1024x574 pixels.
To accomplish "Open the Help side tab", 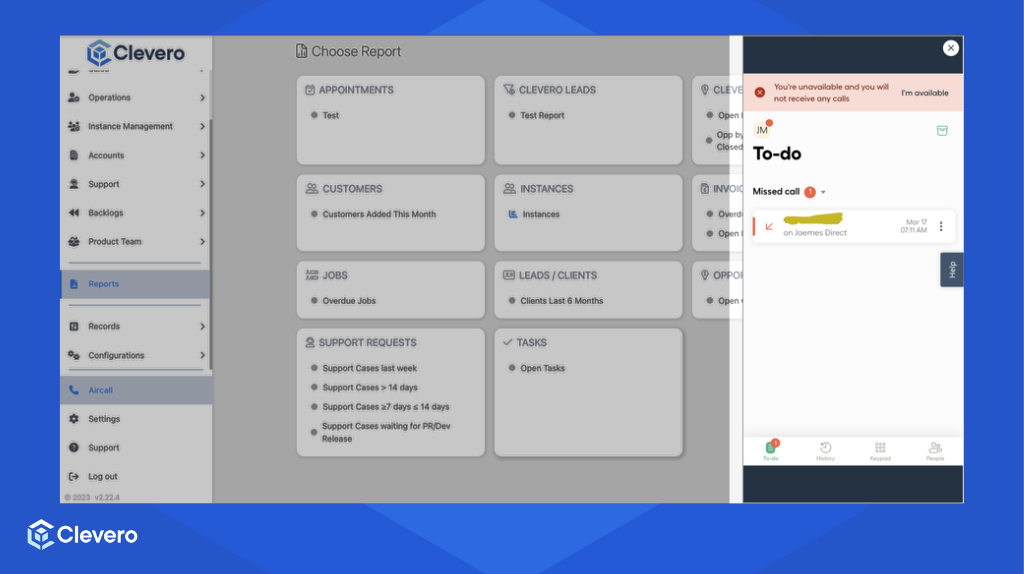I will (952, 270).
